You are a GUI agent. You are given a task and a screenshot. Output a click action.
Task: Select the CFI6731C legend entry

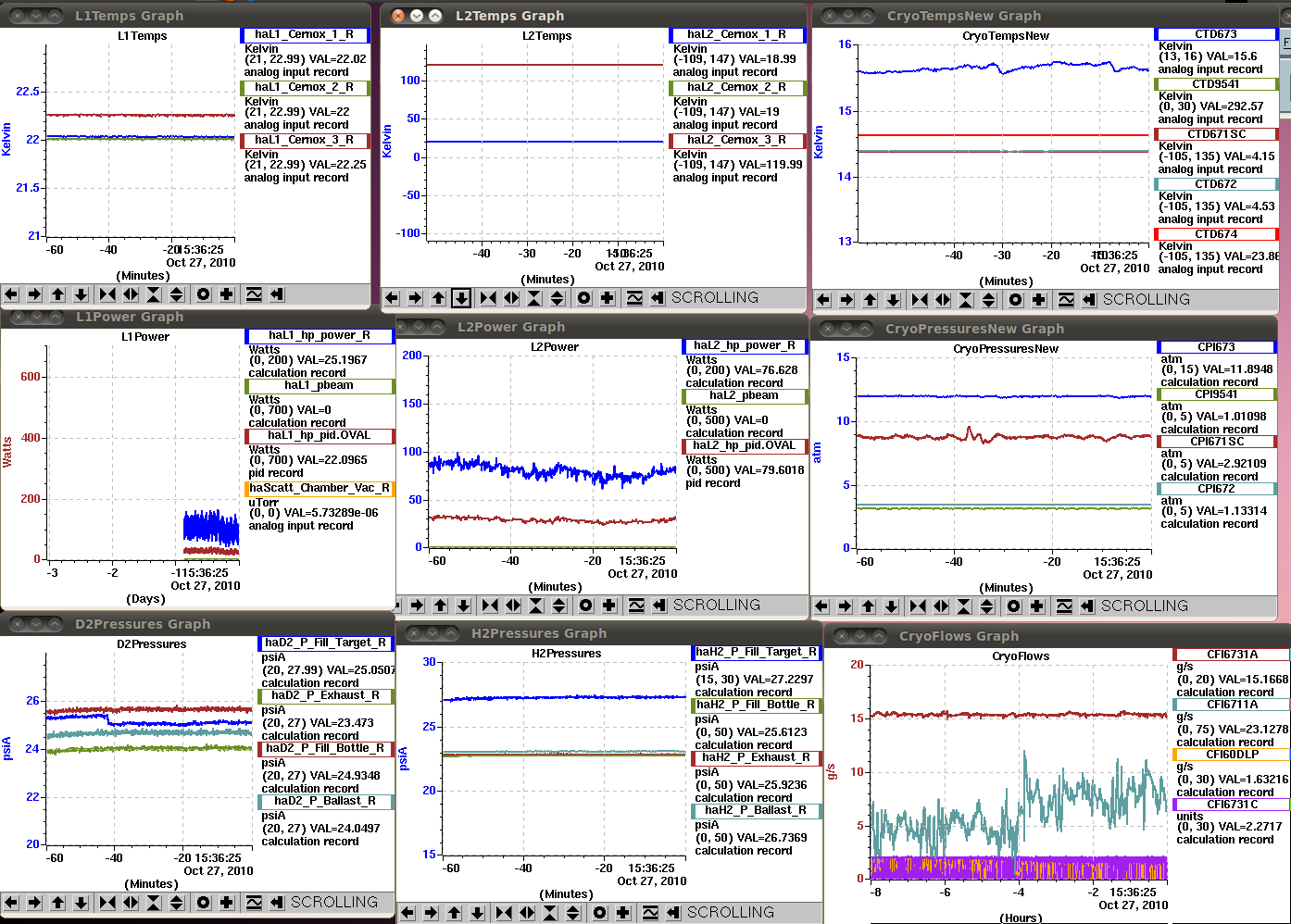[x=1231, y=805]
